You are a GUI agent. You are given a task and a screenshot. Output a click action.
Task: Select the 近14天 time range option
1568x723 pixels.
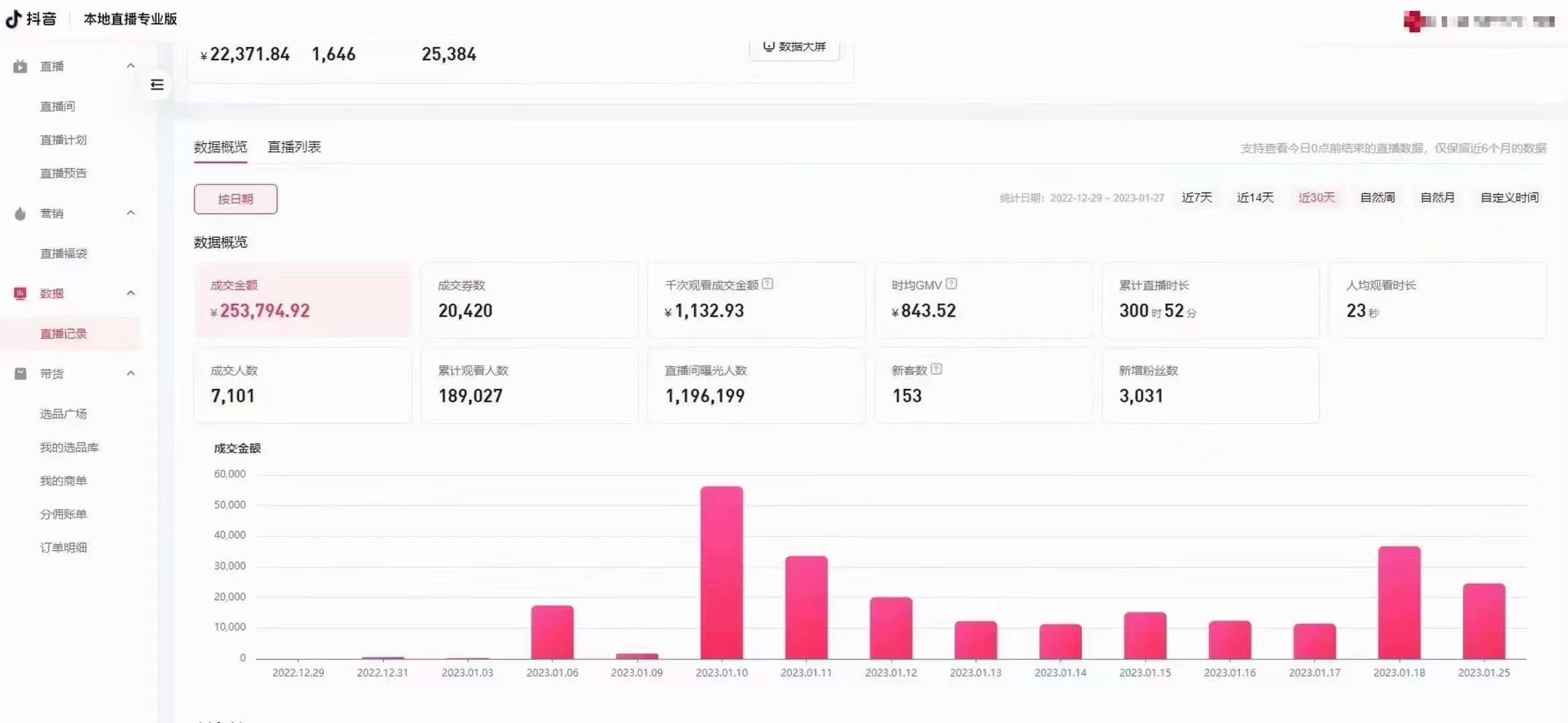click(x=1255, y=197)
